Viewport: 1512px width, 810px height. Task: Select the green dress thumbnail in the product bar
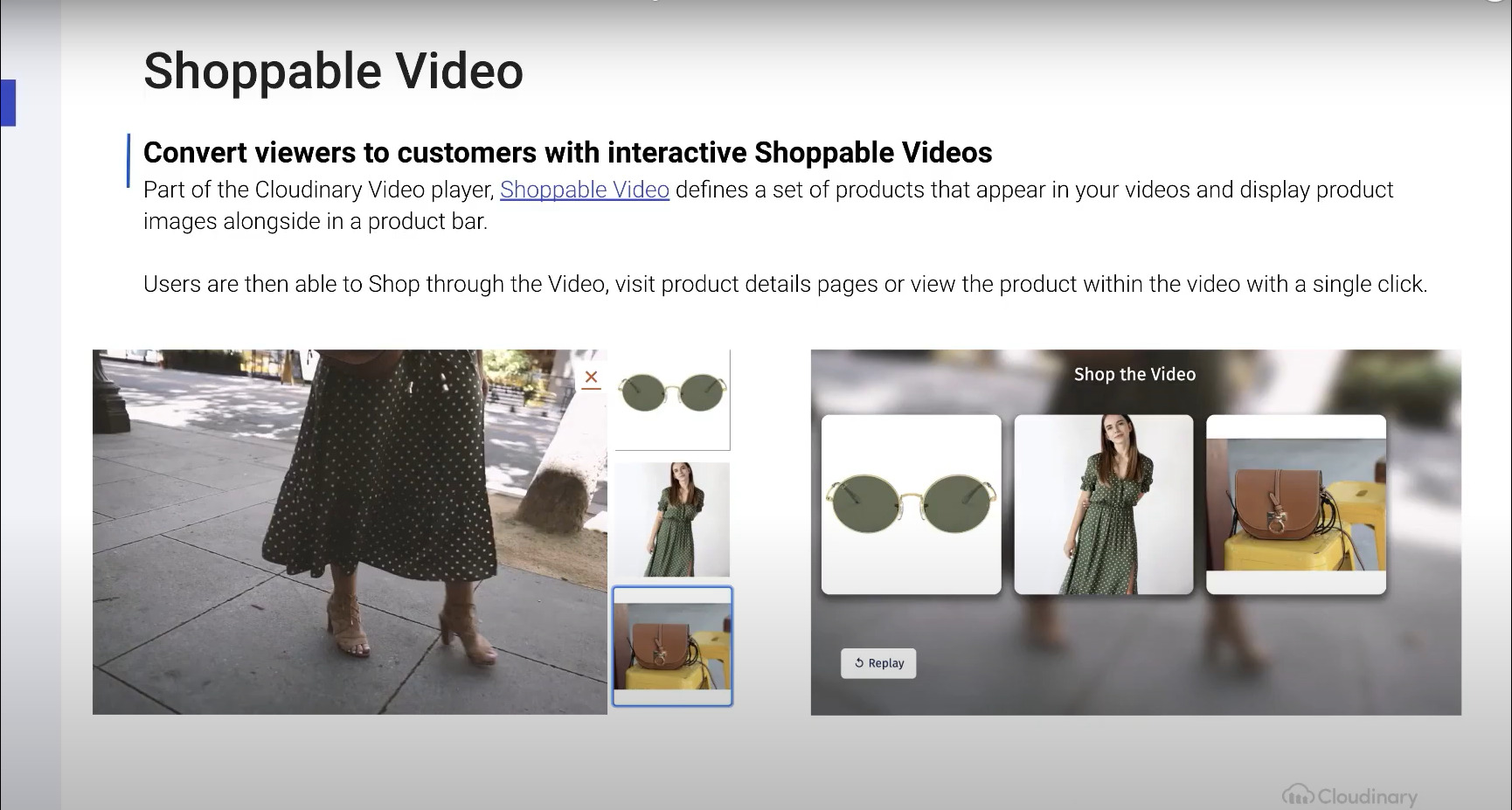pyautogui.click(x=671, y=519)
